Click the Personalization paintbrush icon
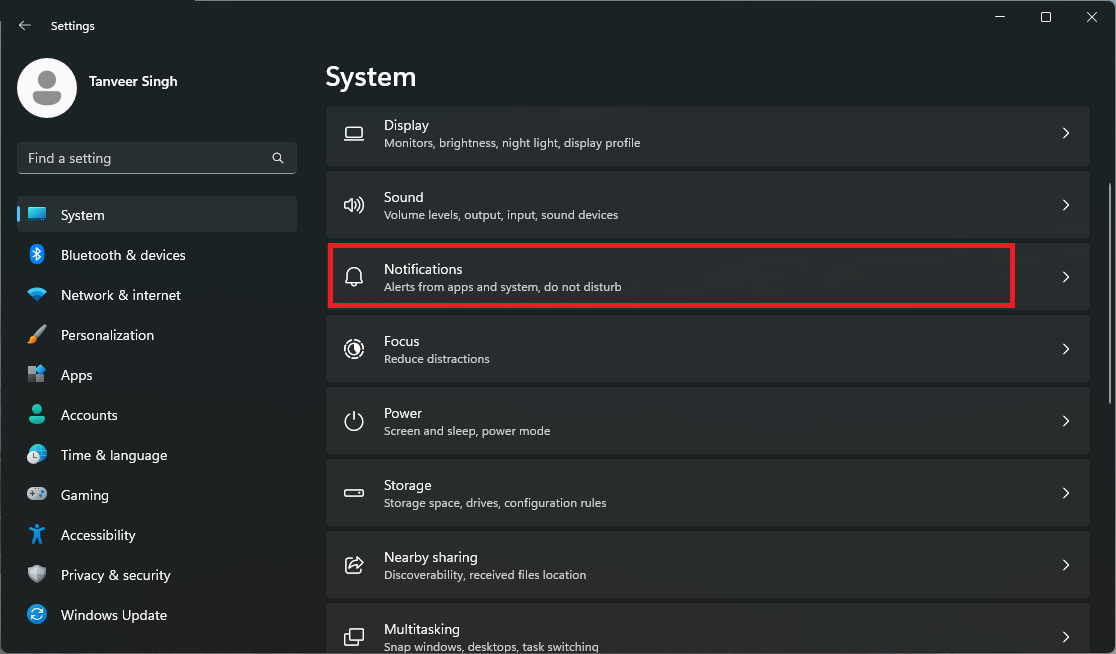The height and width of the screenshot is (654, 1116). [x=37, y=335]
